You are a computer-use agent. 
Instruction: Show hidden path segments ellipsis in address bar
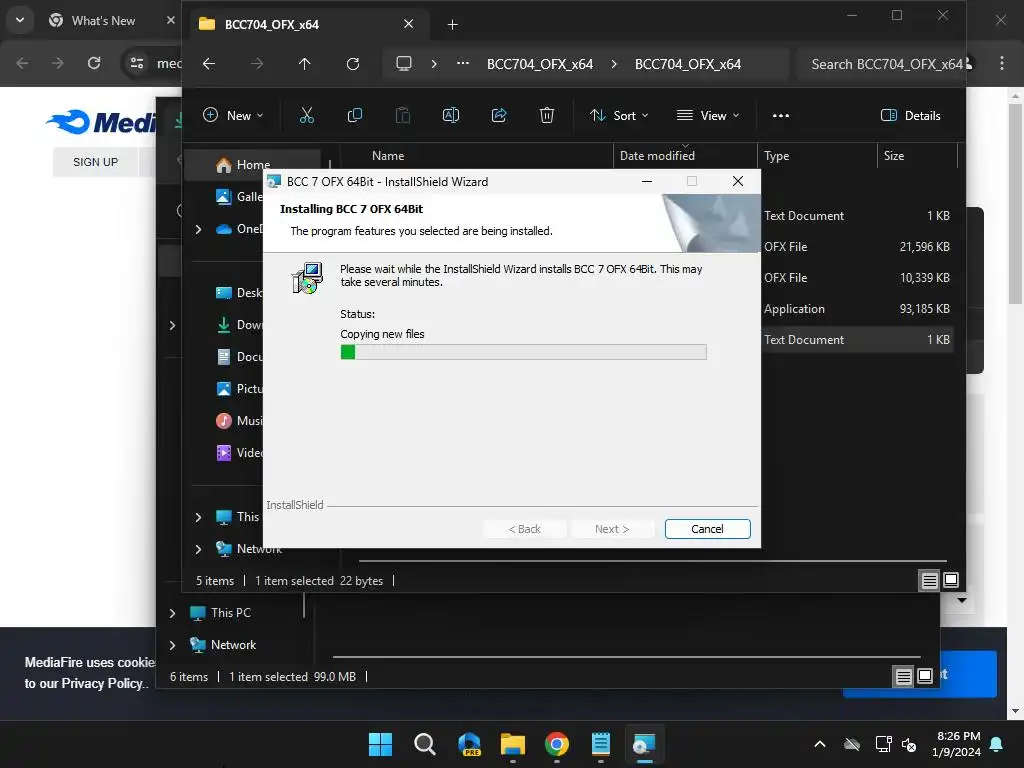click(462, 63)
